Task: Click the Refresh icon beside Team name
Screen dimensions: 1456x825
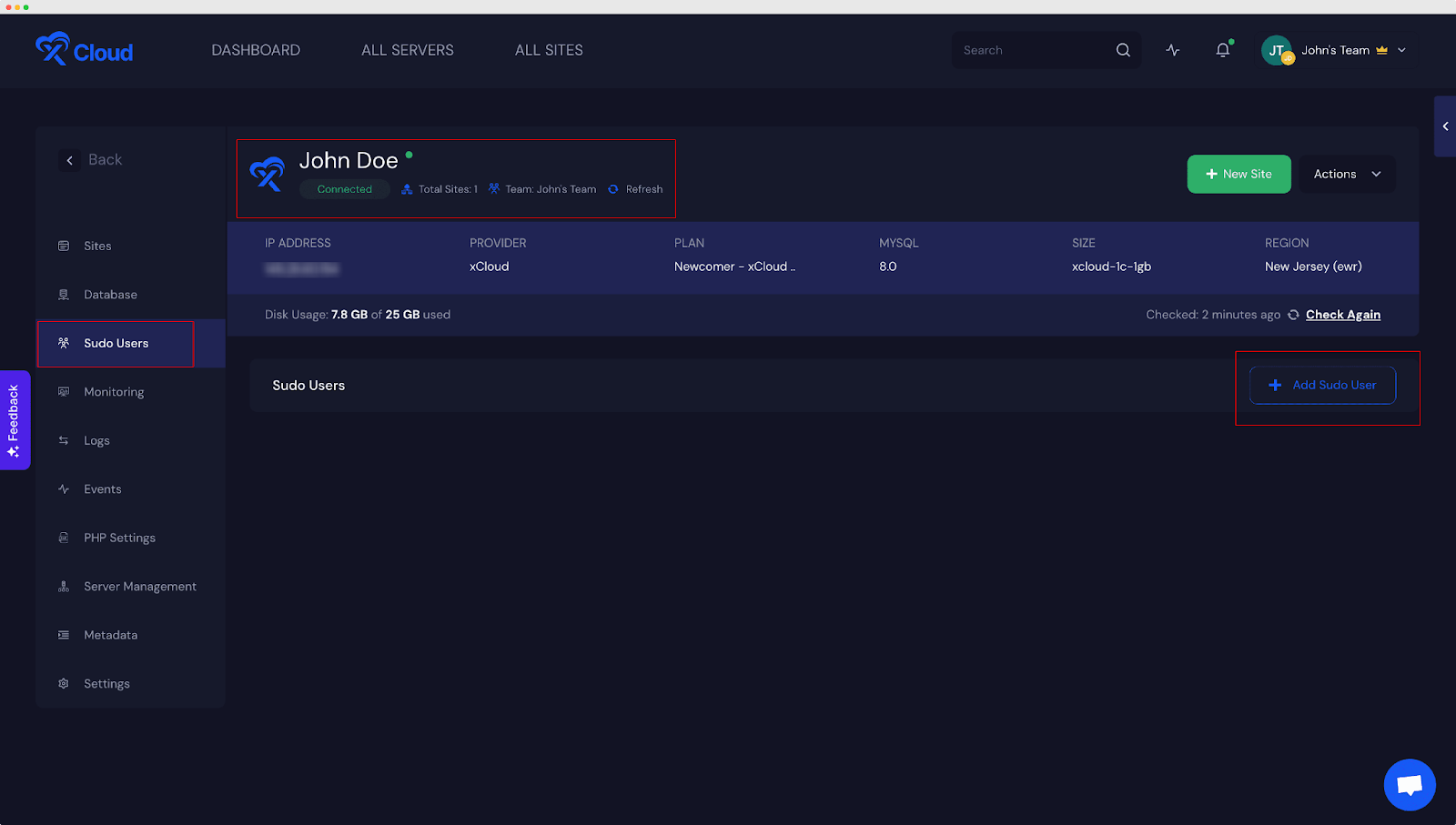Action: (613, 189)
